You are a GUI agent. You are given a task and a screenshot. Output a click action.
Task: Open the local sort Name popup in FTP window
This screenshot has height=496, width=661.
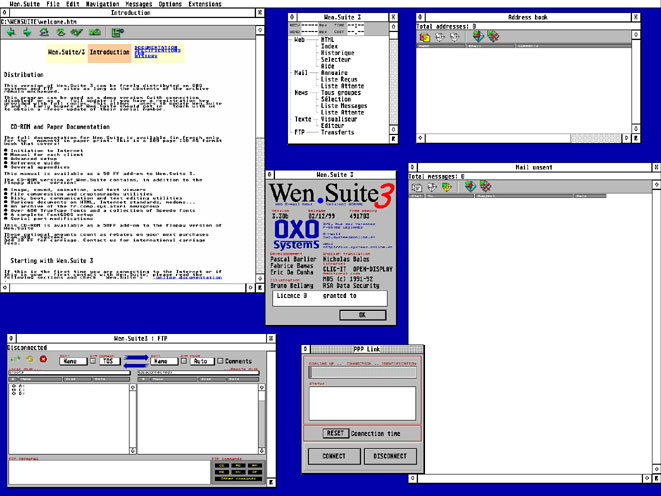[73, 361]
